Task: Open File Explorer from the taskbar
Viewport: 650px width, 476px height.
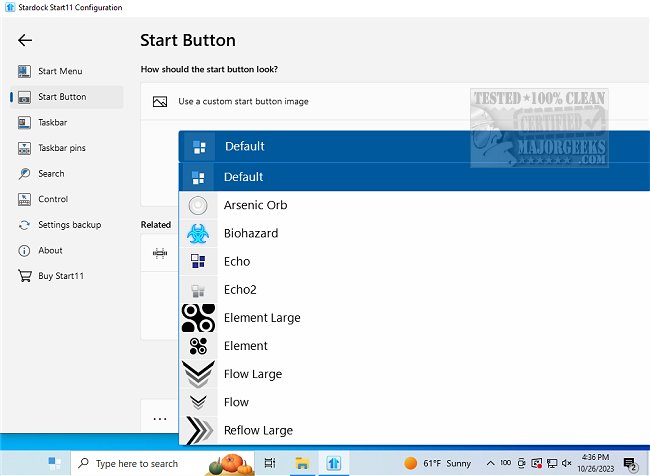Action: coord(302,463)
